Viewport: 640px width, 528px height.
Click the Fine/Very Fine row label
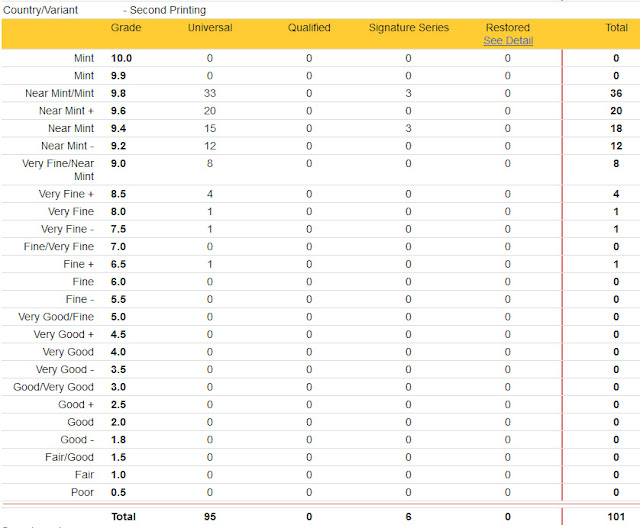(x=59, y=247)
